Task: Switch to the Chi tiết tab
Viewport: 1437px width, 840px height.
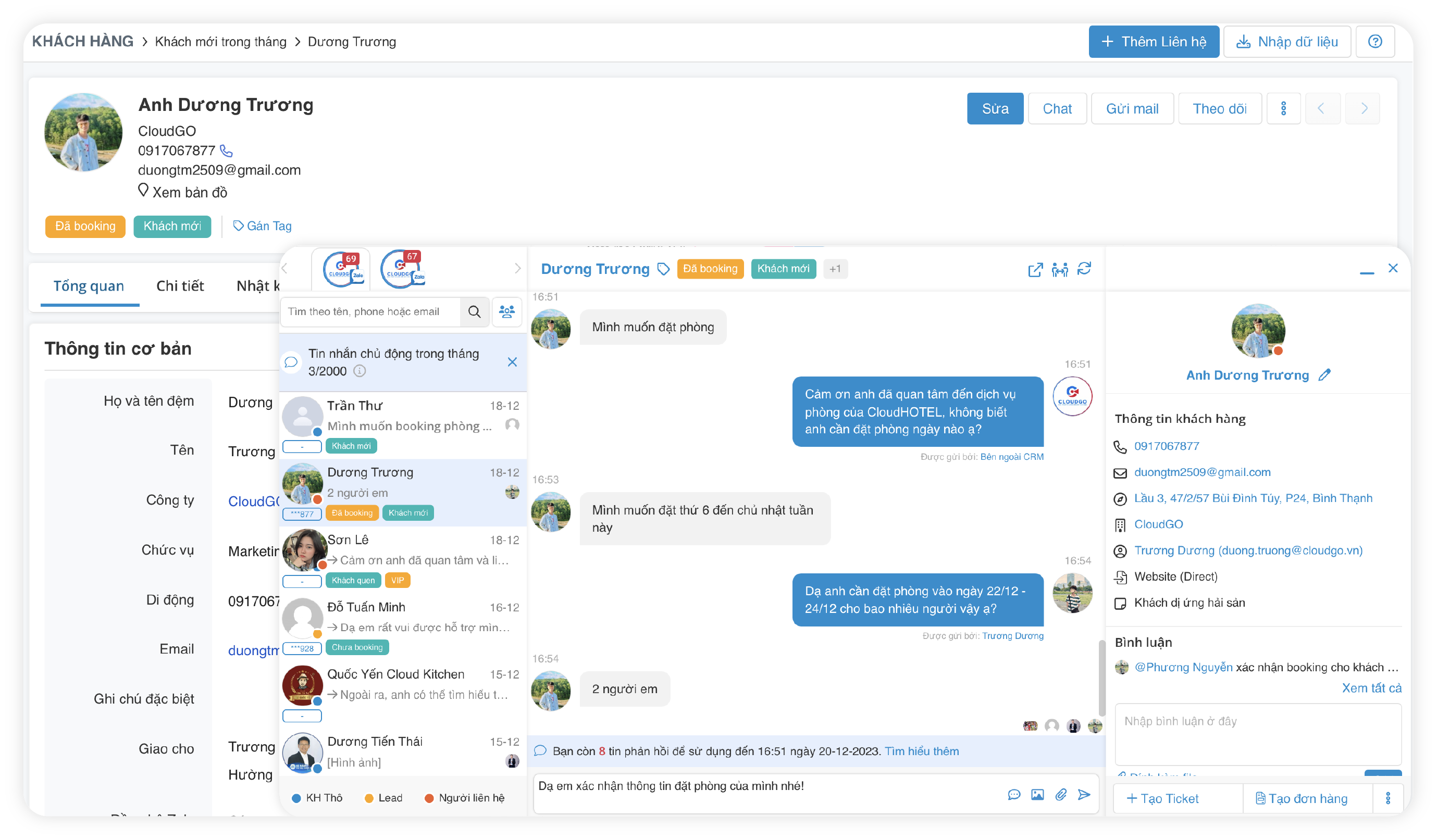Action: 180,286
